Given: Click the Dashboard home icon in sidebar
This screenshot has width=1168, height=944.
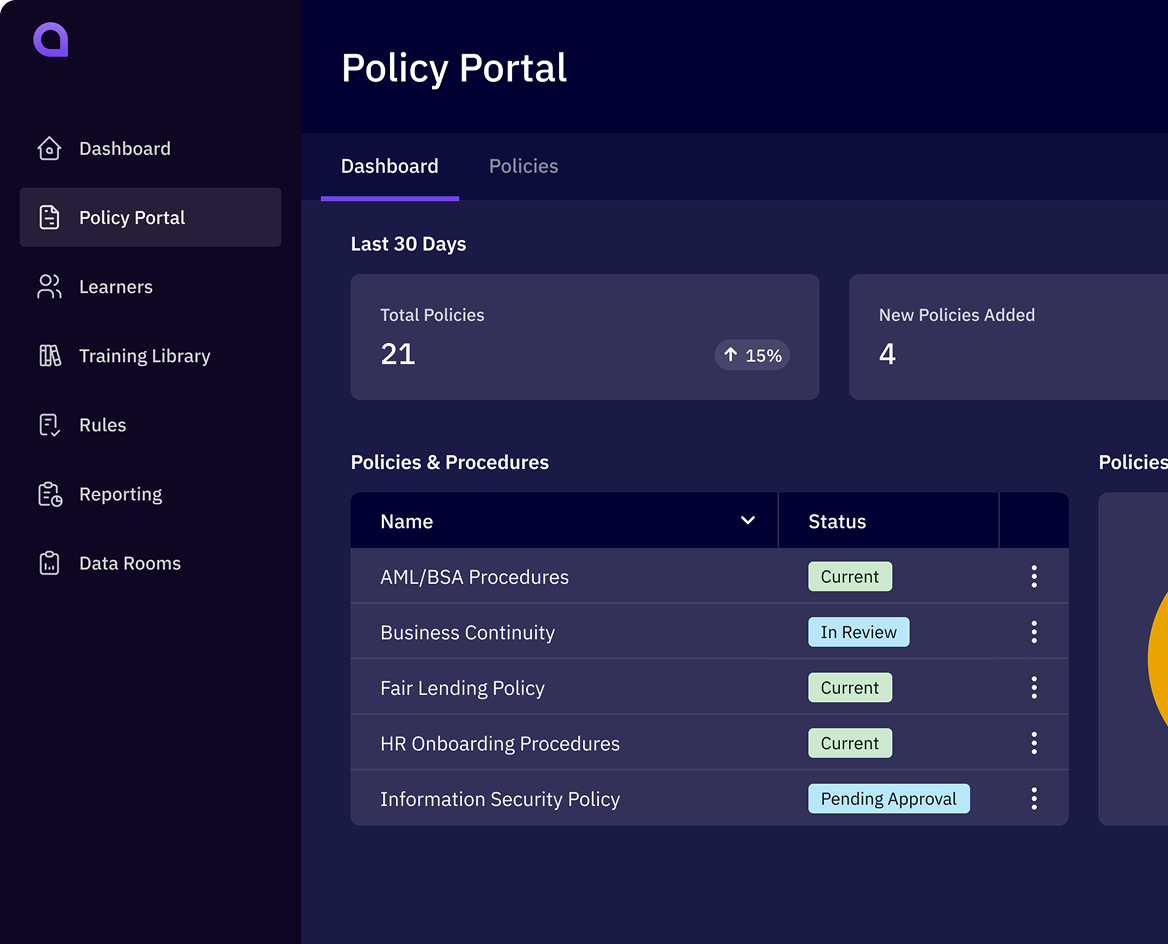Looking at the screenshot, I should coord(49,148).
